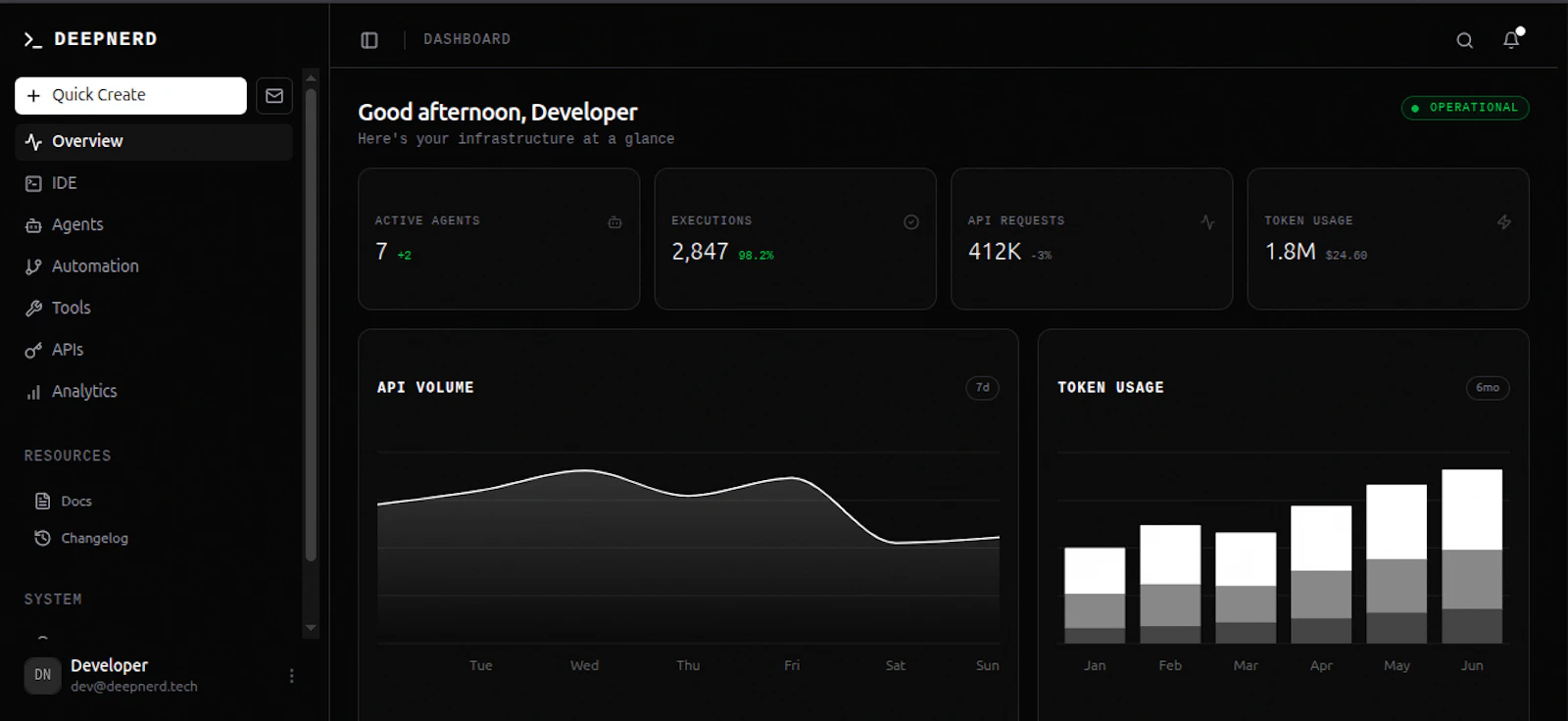1568x721 pixels.
Task: Click the Changelog history icon
Action: click(x=42, y=538)
